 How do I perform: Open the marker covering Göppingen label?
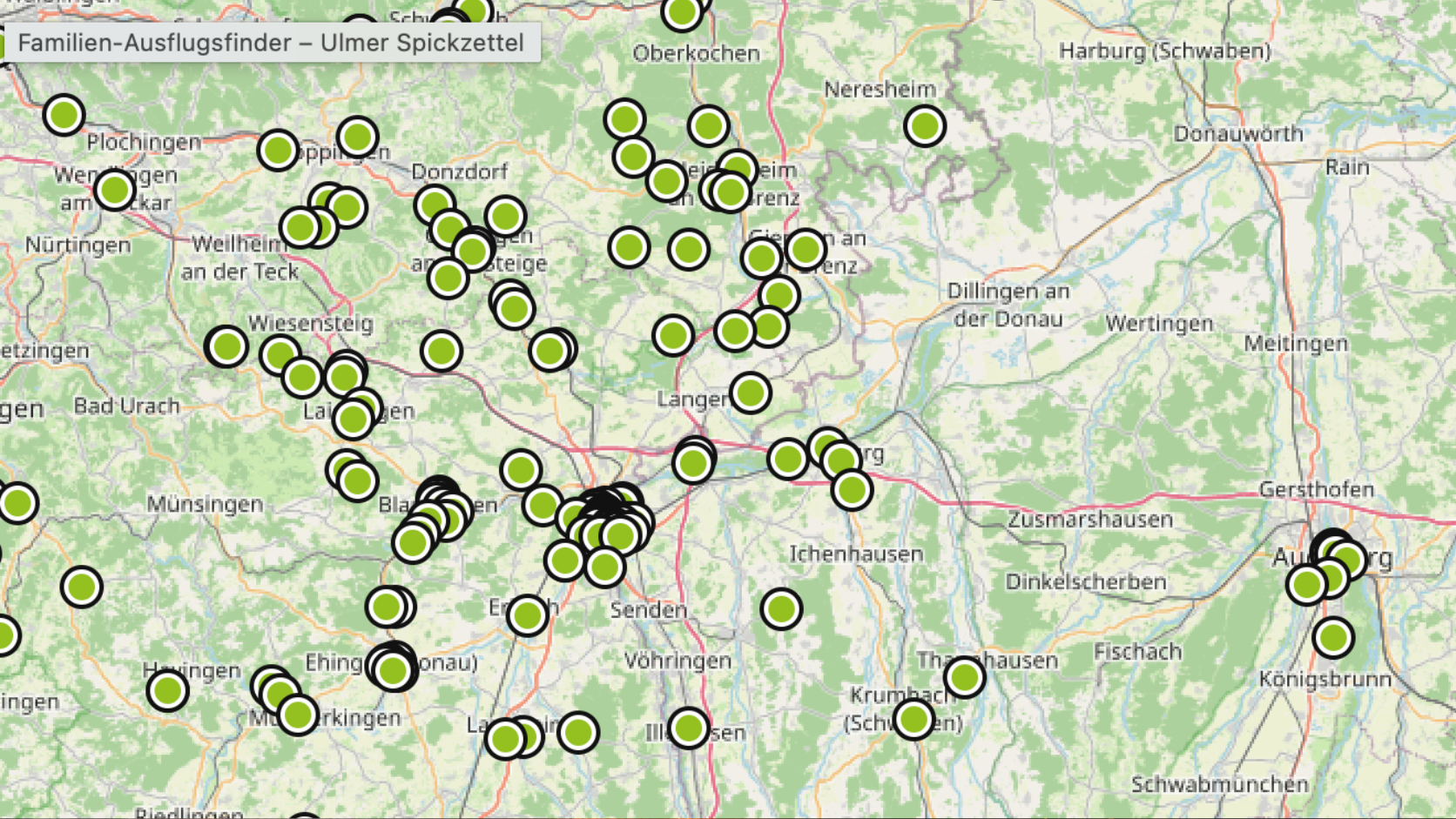point(278,151)
